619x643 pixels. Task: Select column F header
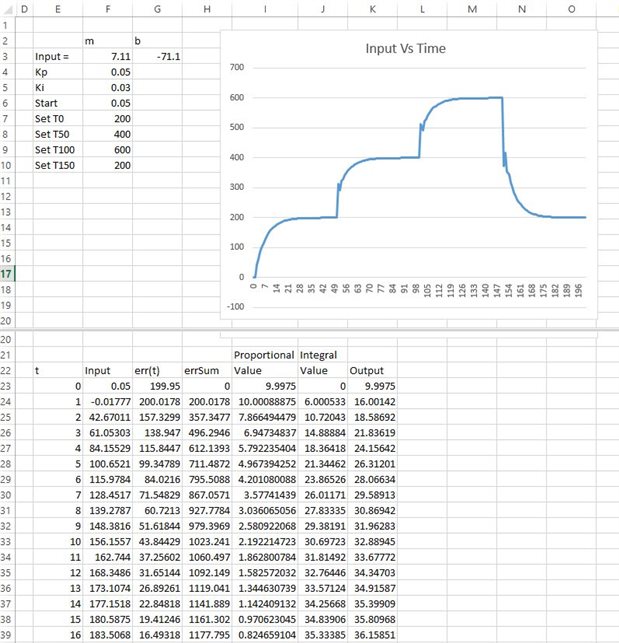[x=107, y=9]
